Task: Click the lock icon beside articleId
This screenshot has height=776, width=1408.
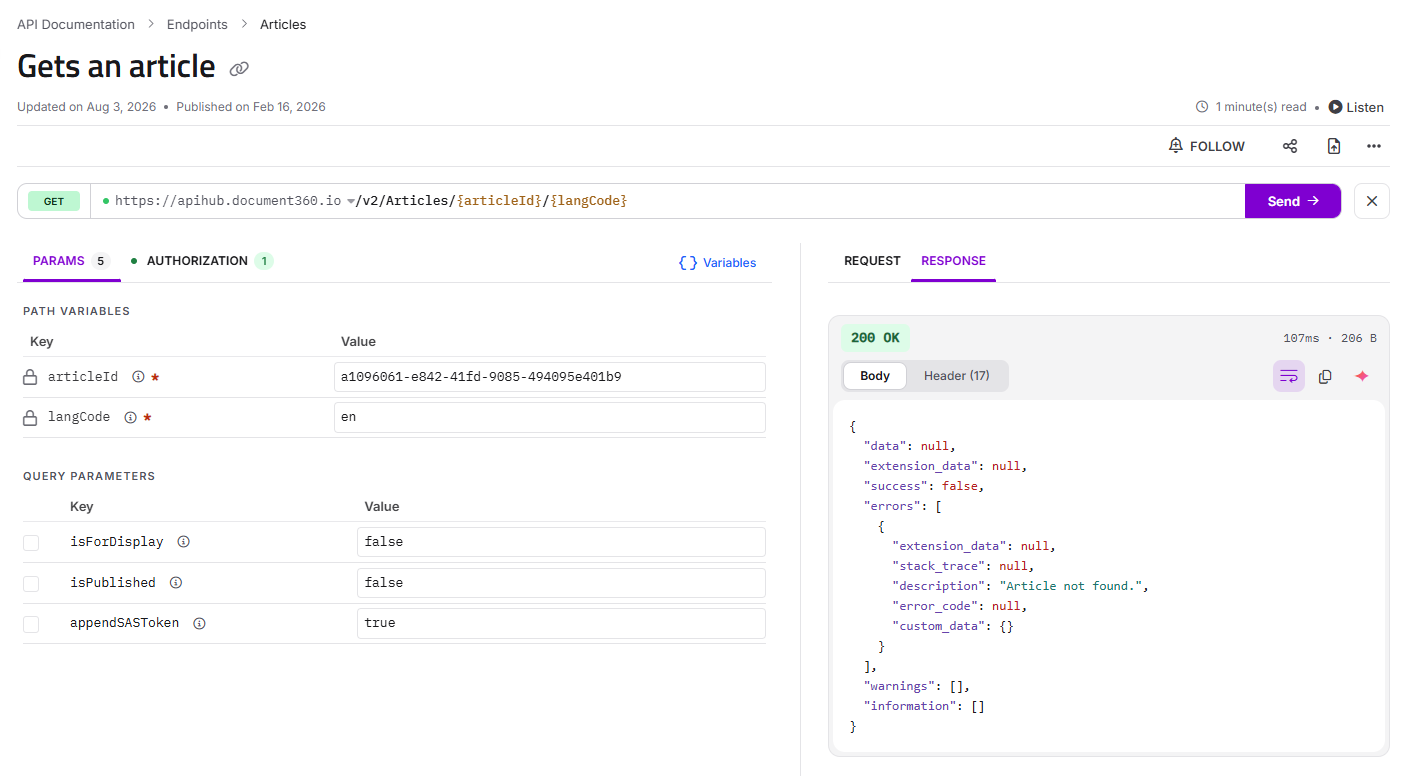Action: (x=31, y=377)
